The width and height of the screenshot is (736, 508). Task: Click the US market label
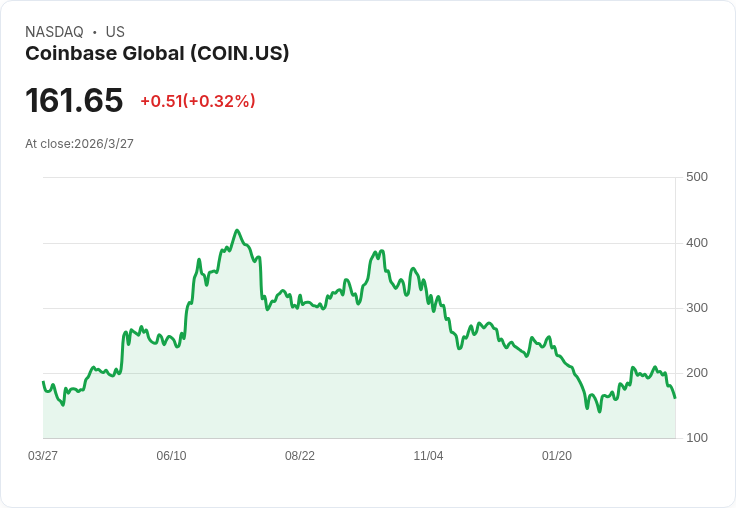point(115,32)
